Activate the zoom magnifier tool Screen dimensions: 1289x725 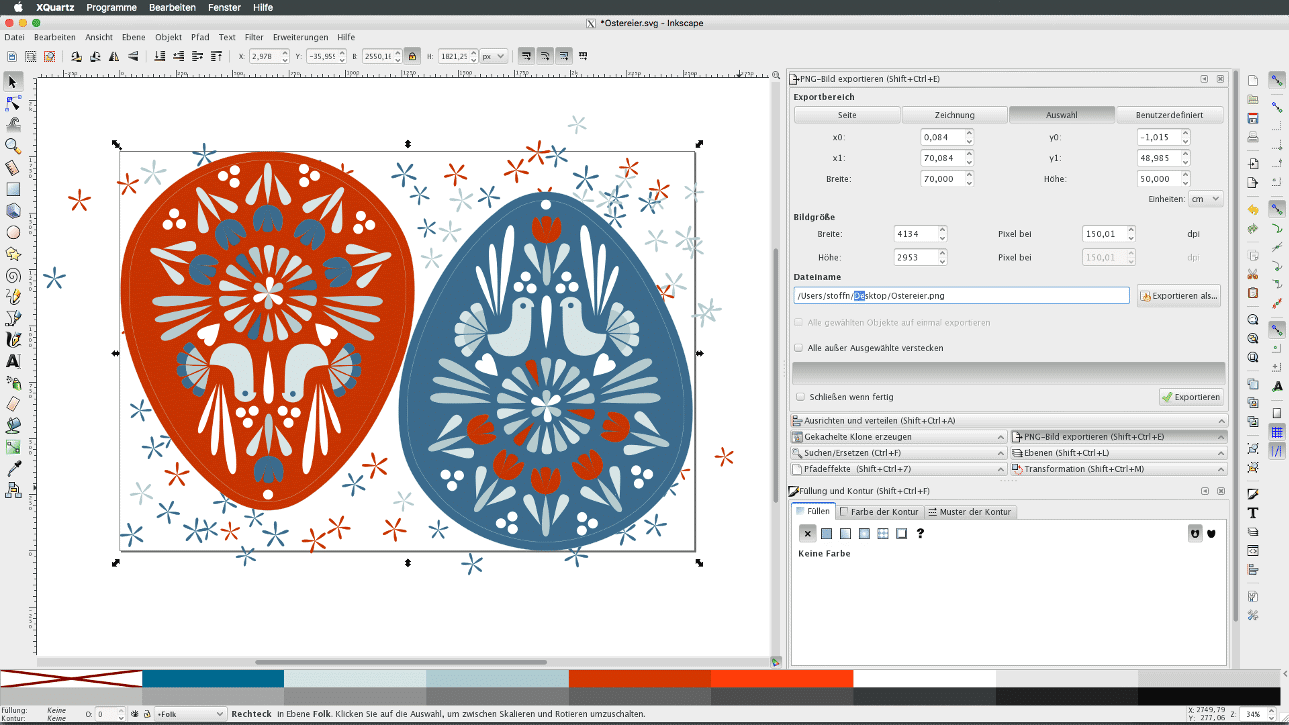pos(13,146)
